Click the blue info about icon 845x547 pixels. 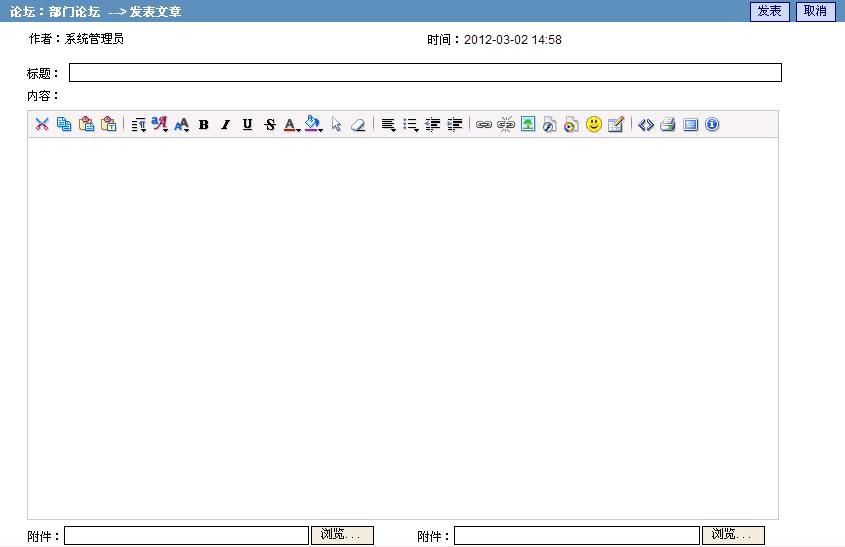[x=712, y=125]
